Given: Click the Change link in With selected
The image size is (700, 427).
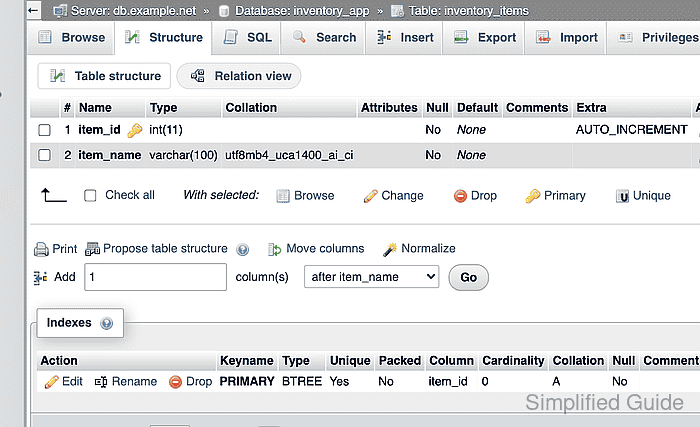Looking at the screenshot, I should [x=402, y=196].
